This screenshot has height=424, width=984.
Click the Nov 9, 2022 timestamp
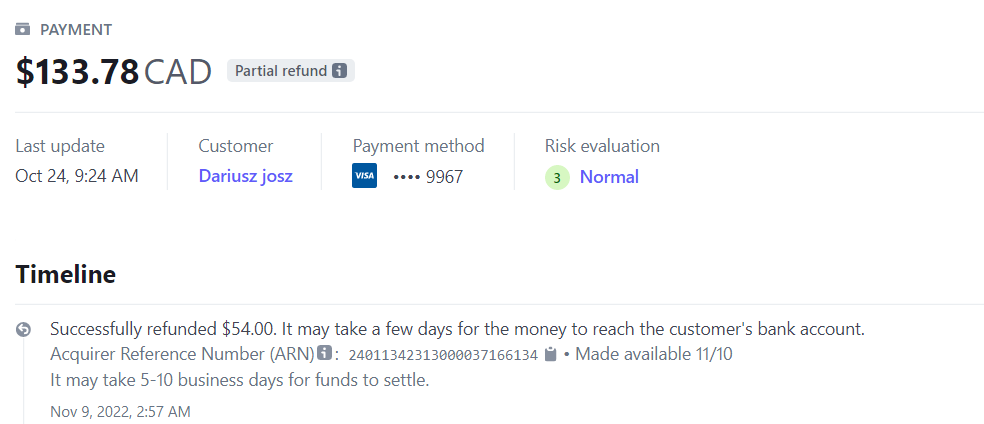click(120, 411)
